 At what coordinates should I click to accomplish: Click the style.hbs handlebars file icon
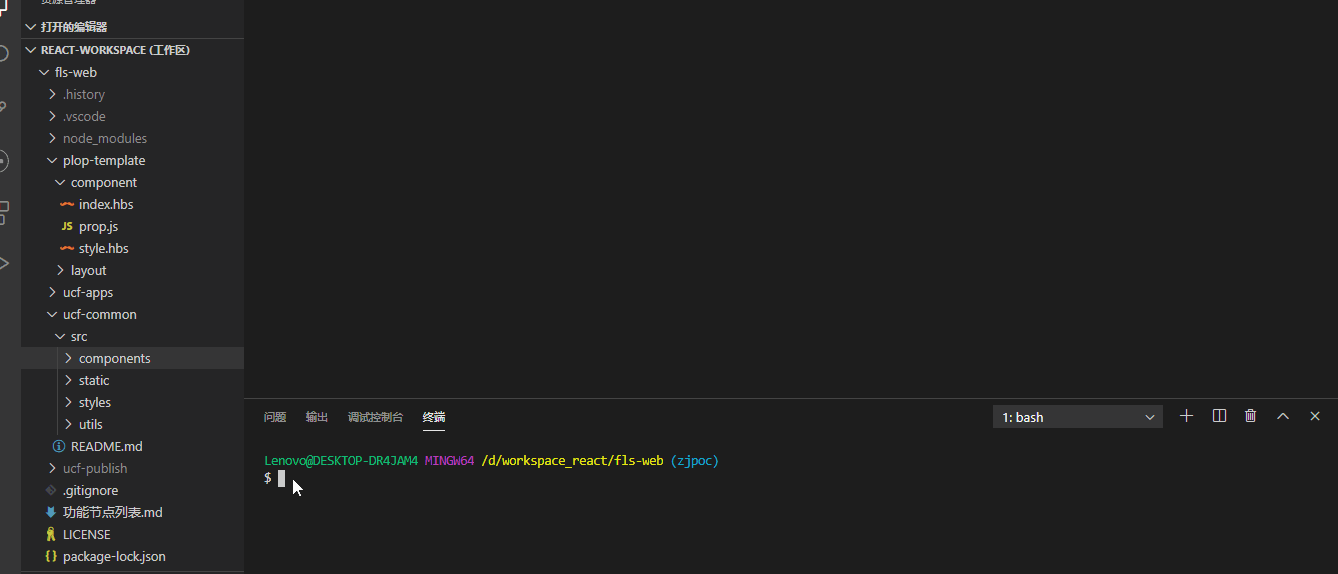(x=67, y=248)
